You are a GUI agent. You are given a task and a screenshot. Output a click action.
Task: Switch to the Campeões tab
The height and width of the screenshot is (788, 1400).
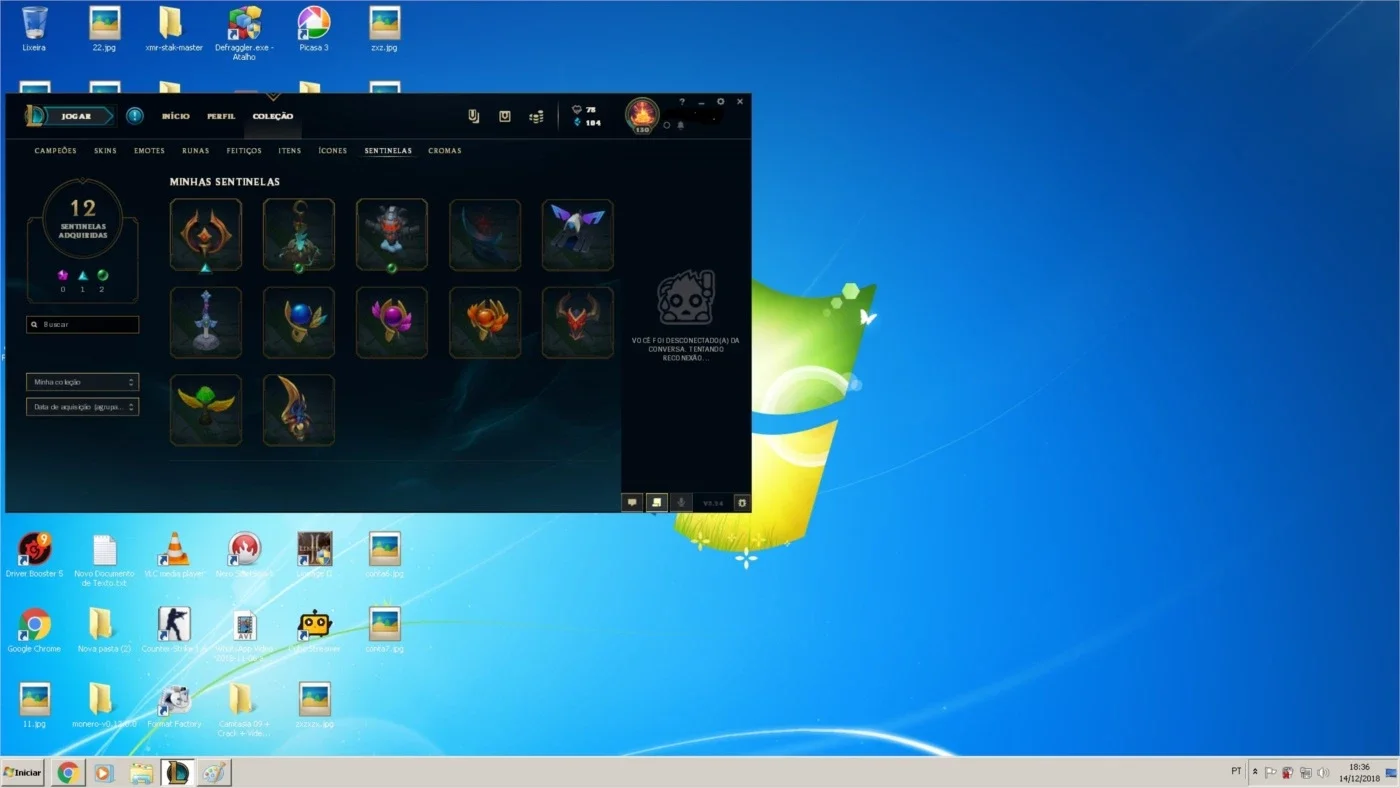(56, 151)
